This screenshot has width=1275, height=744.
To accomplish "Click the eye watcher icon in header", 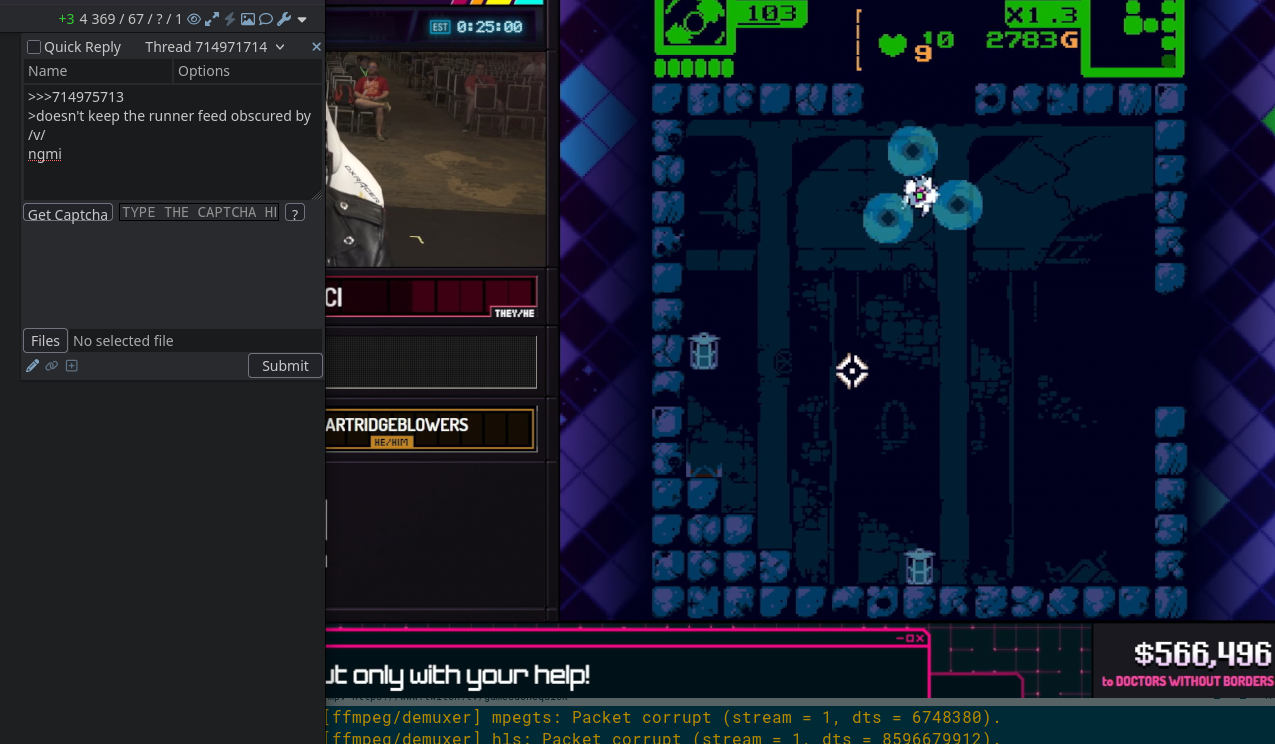I will pyautogui.click(x=194, y=19).
